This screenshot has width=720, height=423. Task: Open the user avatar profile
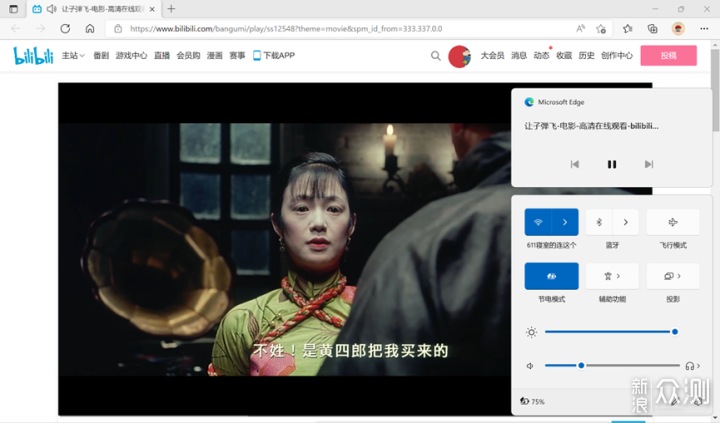point(459,56)
